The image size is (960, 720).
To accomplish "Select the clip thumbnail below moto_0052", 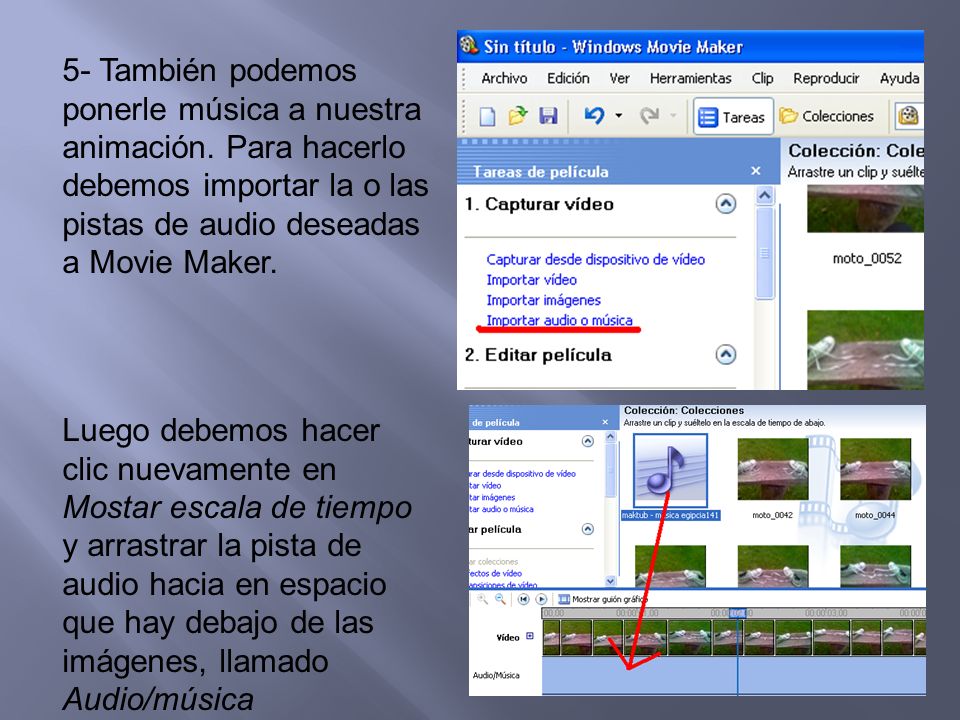I will (865, 350).
